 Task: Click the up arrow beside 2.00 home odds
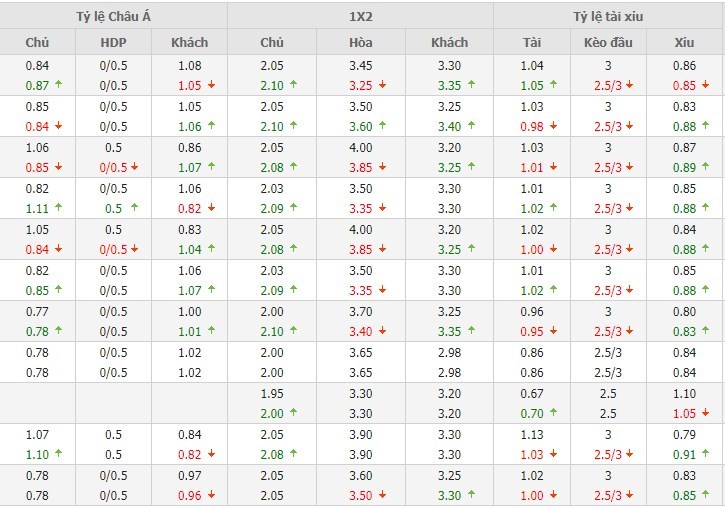click(x=294, y=413)
